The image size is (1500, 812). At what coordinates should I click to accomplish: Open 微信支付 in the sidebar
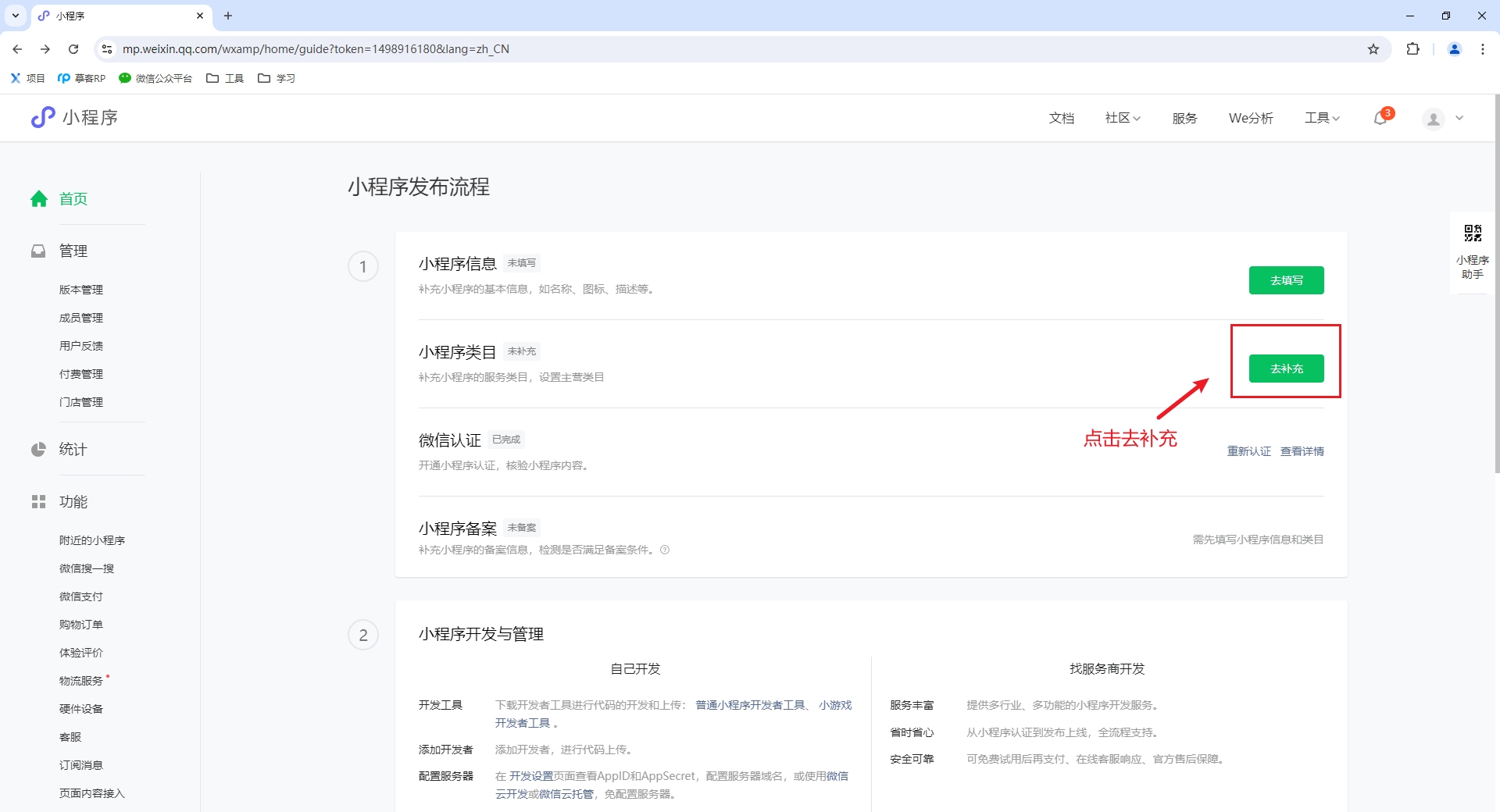pyautogui.click(x=81, y=597)
